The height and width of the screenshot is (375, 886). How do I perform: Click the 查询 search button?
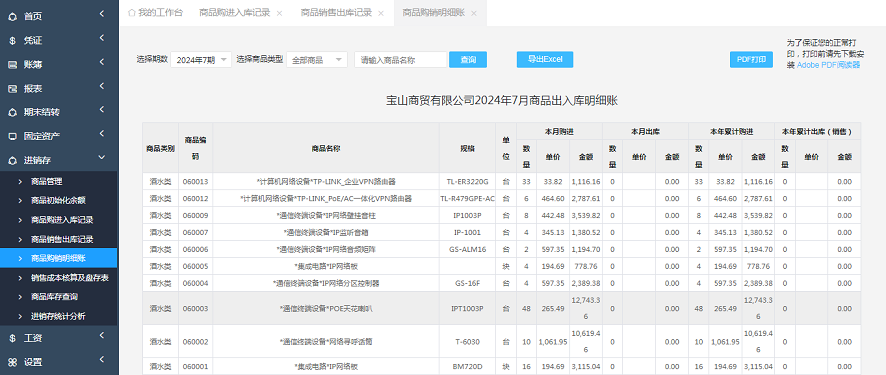point(468,60)
